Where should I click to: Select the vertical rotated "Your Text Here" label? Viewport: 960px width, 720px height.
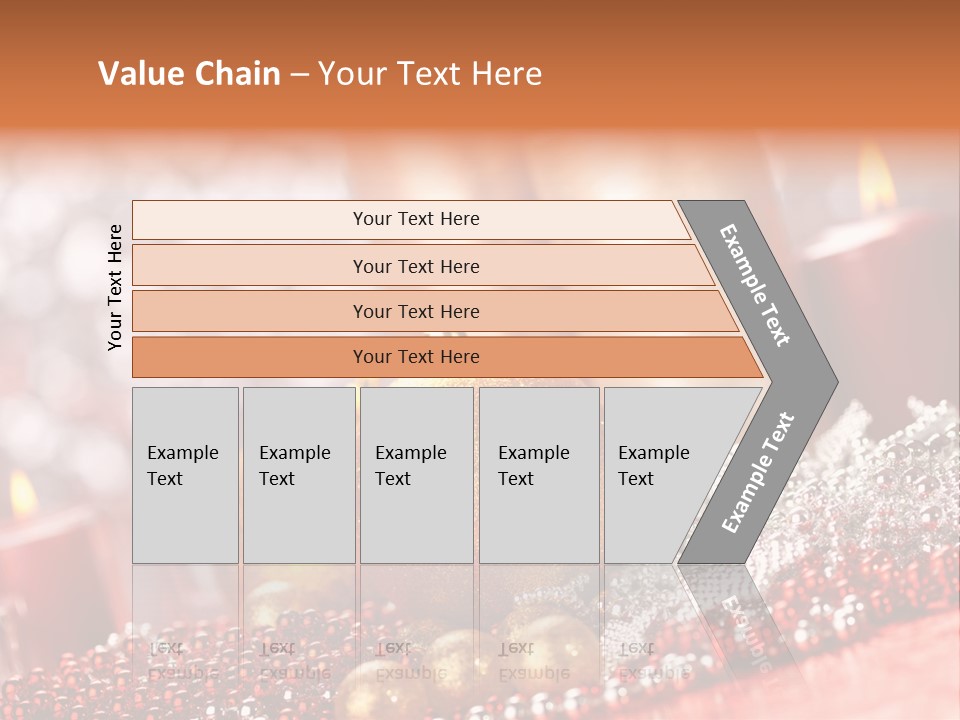(x=115, y=287)
